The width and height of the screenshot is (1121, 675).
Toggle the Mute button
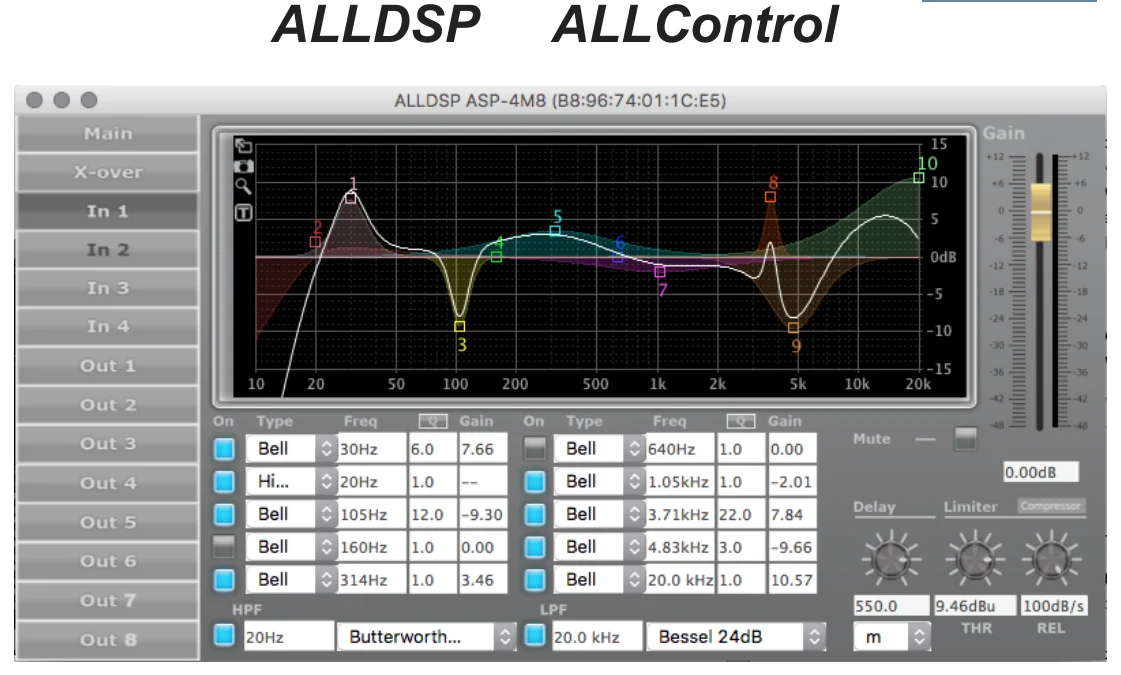click(x=965, y=439)
